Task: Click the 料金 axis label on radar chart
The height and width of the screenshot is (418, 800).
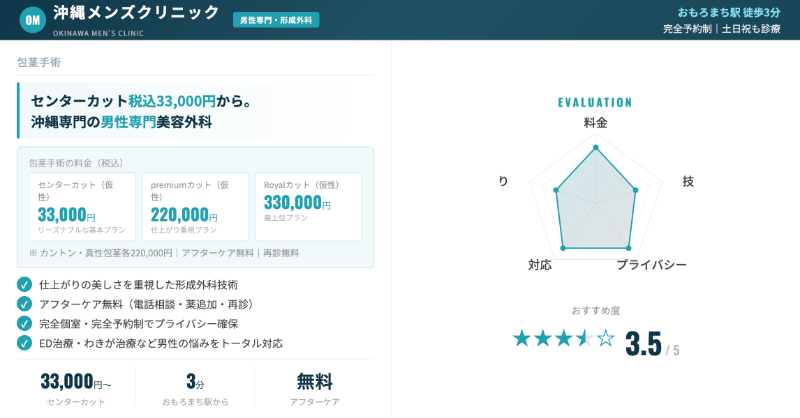Action: 595,122
